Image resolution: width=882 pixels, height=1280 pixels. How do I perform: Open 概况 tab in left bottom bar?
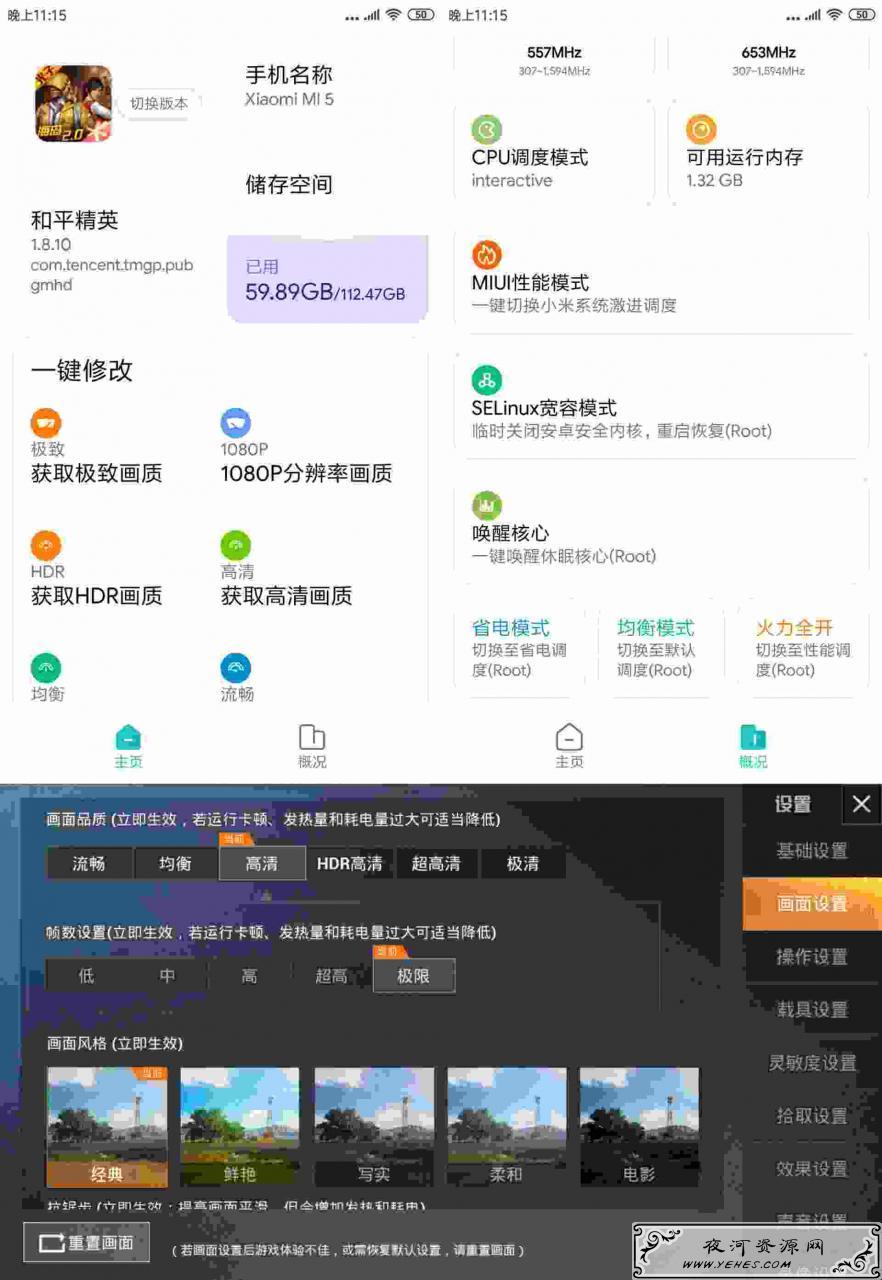click(312, 747)
